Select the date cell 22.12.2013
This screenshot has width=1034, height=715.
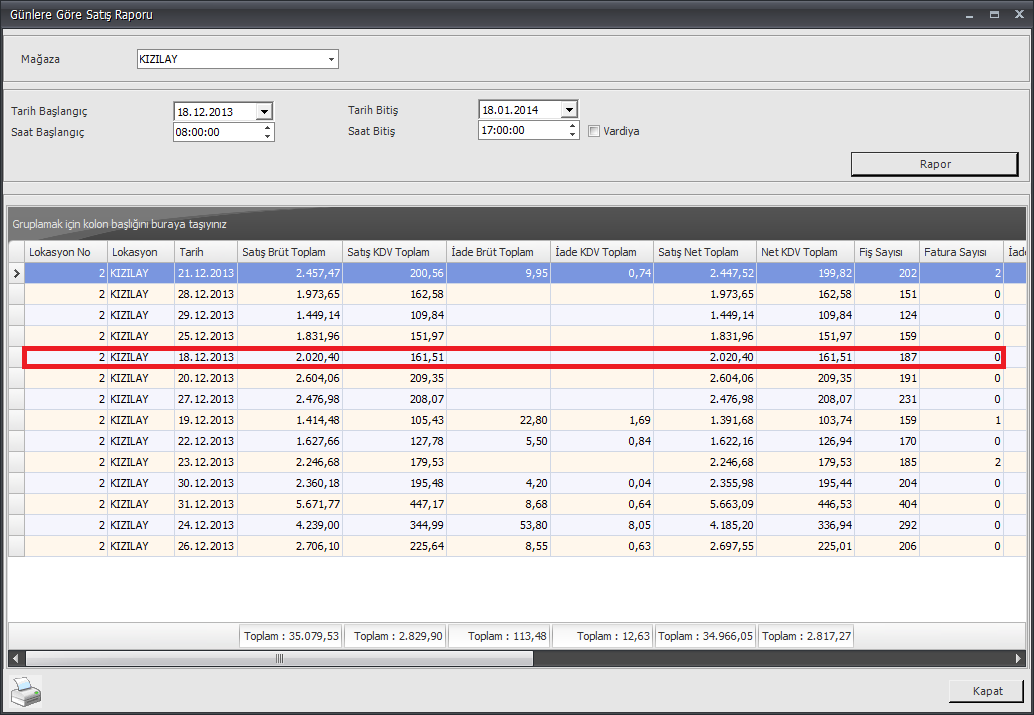pos(206,441)
